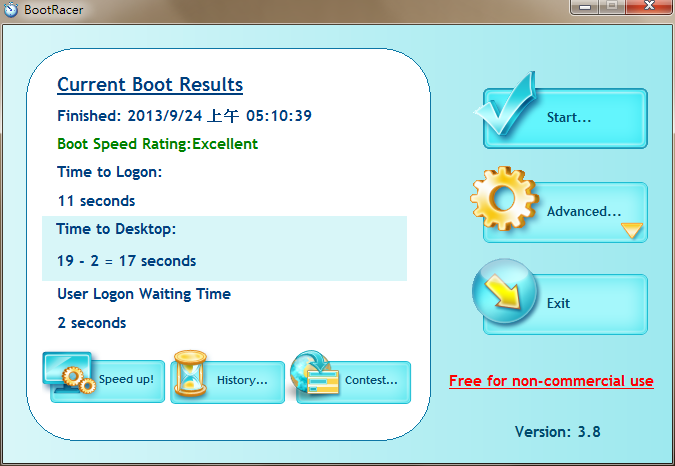
Task: Click the Current Boot Results heading
Action: [x=150, y=85]
